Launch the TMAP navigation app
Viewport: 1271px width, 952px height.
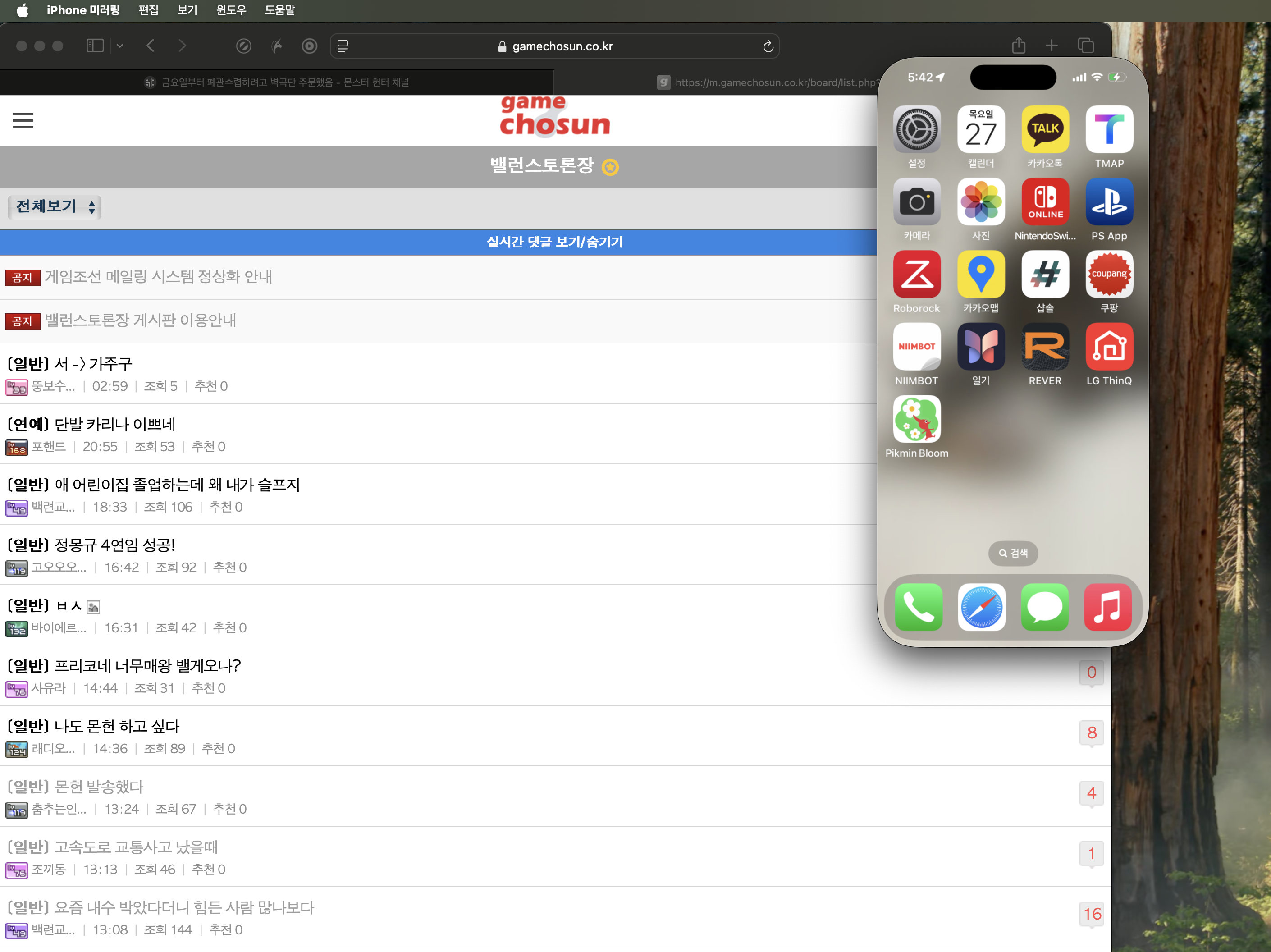[1108, 129]
